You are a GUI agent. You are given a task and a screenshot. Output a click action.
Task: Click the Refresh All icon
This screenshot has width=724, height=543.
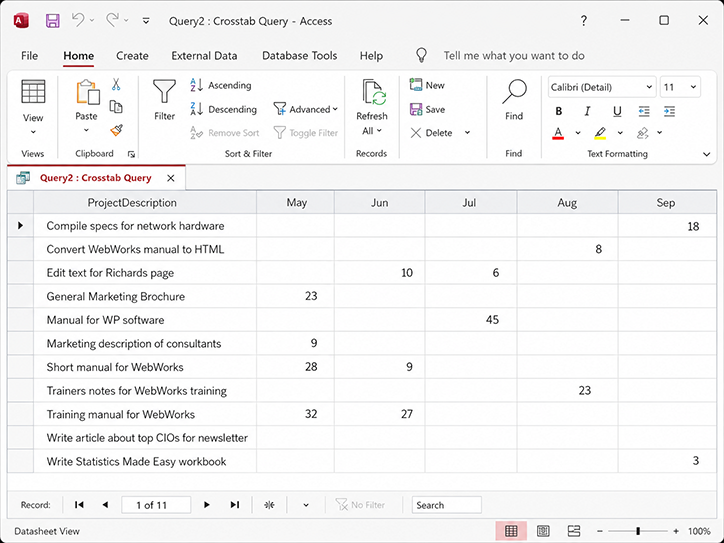click(x=373, y=93)
